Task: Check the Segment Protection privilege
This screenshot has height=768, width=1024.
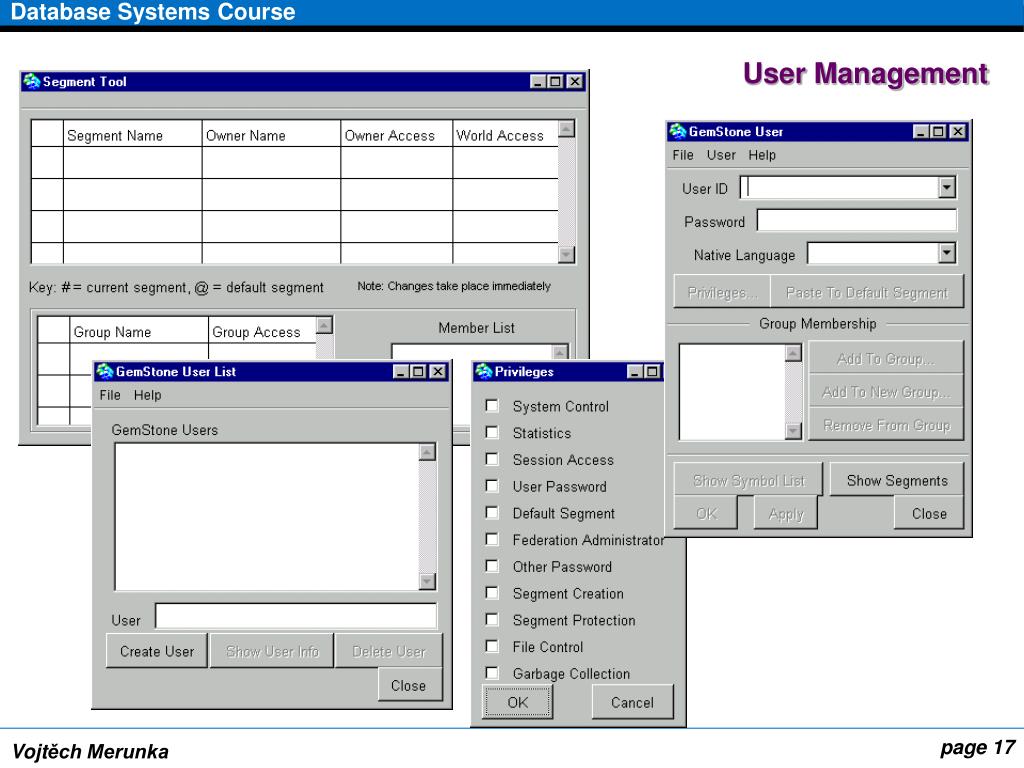Action: (x=492, y=620)
